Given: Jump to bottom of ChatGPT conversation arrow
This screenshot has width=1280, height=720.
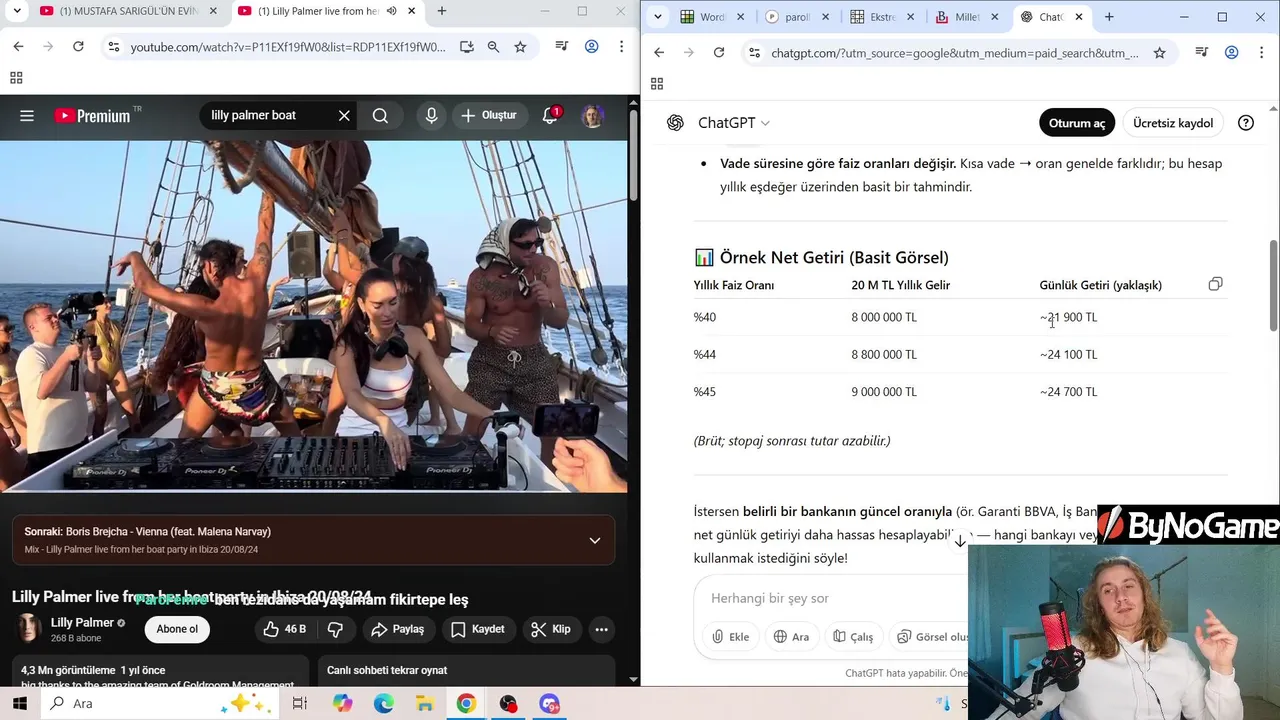Looking at the screenshot, I should (959, 541).
